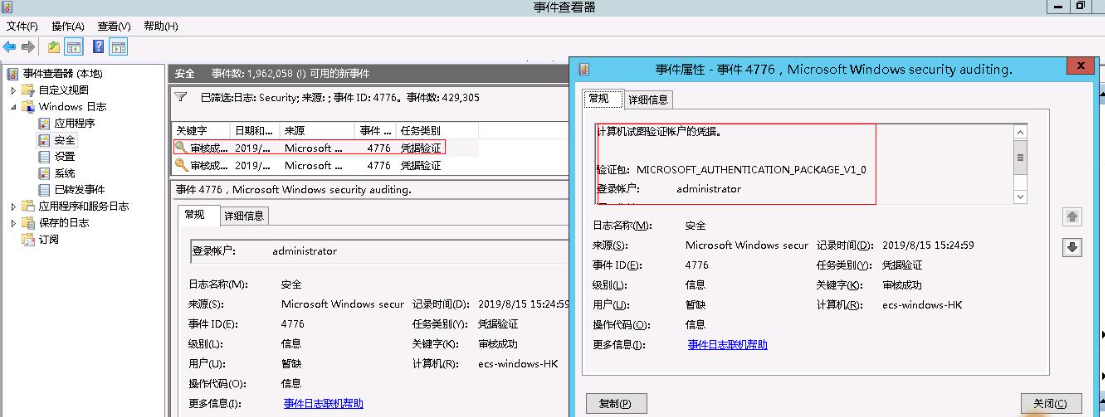The image size is (1105, 417).
Task: Switch to 详细信息 tab in main preview pane
Action: pos(244,216)
